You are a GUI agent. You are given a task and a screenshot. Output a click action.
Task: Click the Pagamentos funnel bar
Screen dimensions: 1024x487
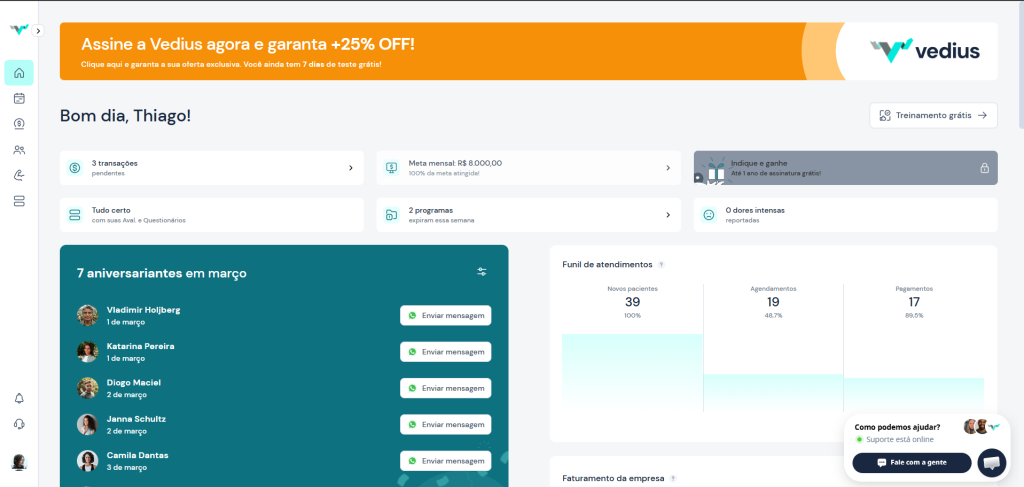[914, 395]
